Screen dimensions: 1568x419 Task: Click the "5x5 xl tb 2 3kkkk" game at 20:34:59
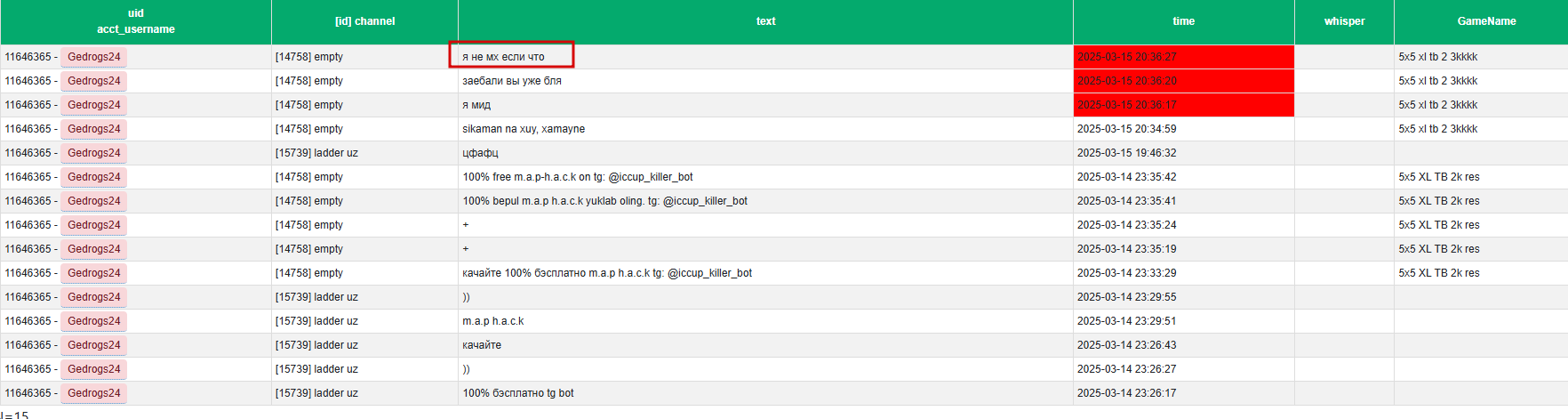pos(1437,129)
